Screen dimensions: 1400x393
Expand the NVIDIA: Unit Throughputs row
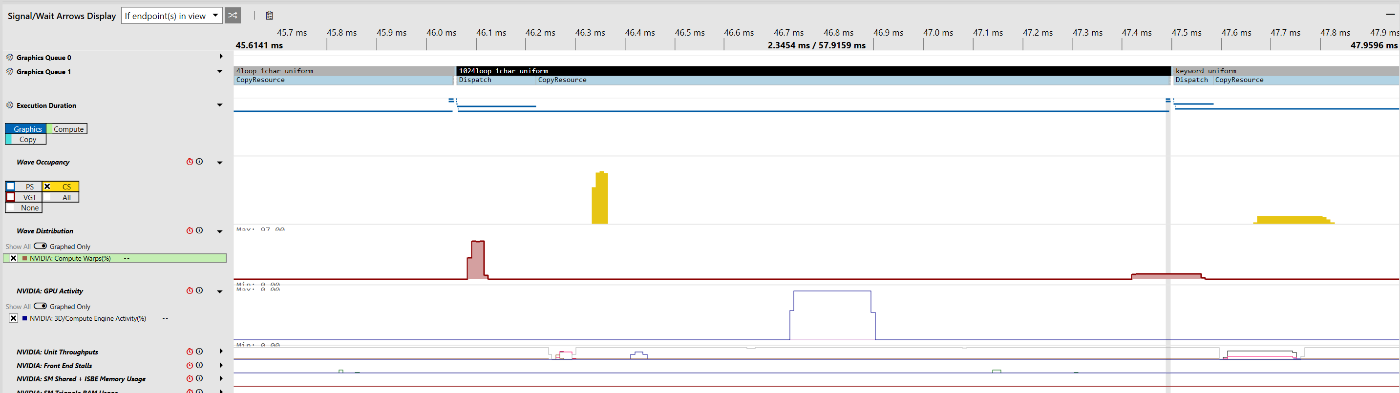click(x=220, y=352)
